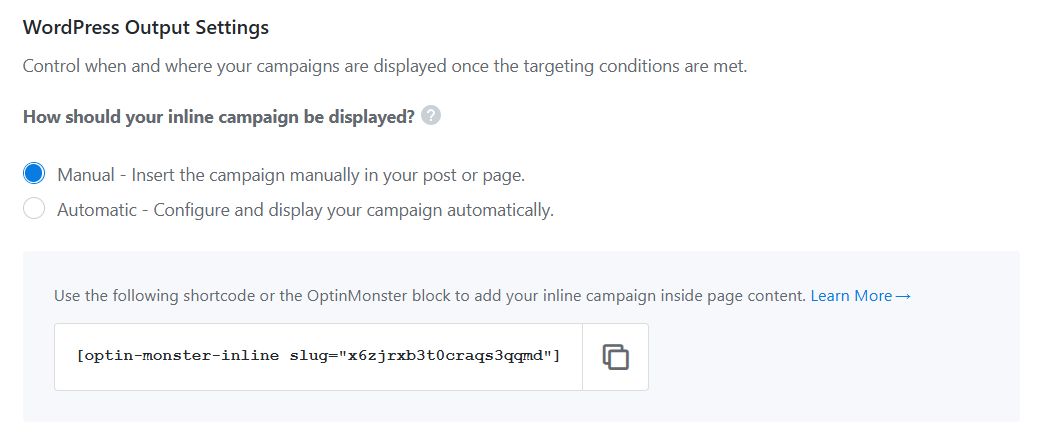Copy the shortcode with the copy icon
The image size is (1043, 443).
pos(615,356)
